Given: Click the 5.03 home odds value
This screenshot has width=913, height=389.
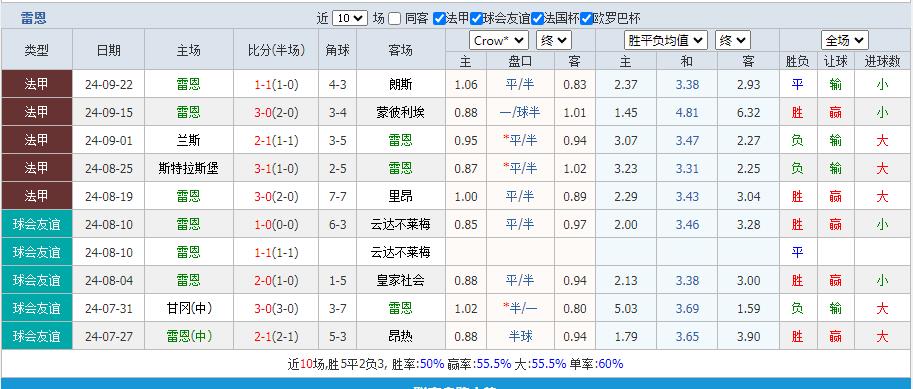Looking at the screenshot, I should click(626, 308).
